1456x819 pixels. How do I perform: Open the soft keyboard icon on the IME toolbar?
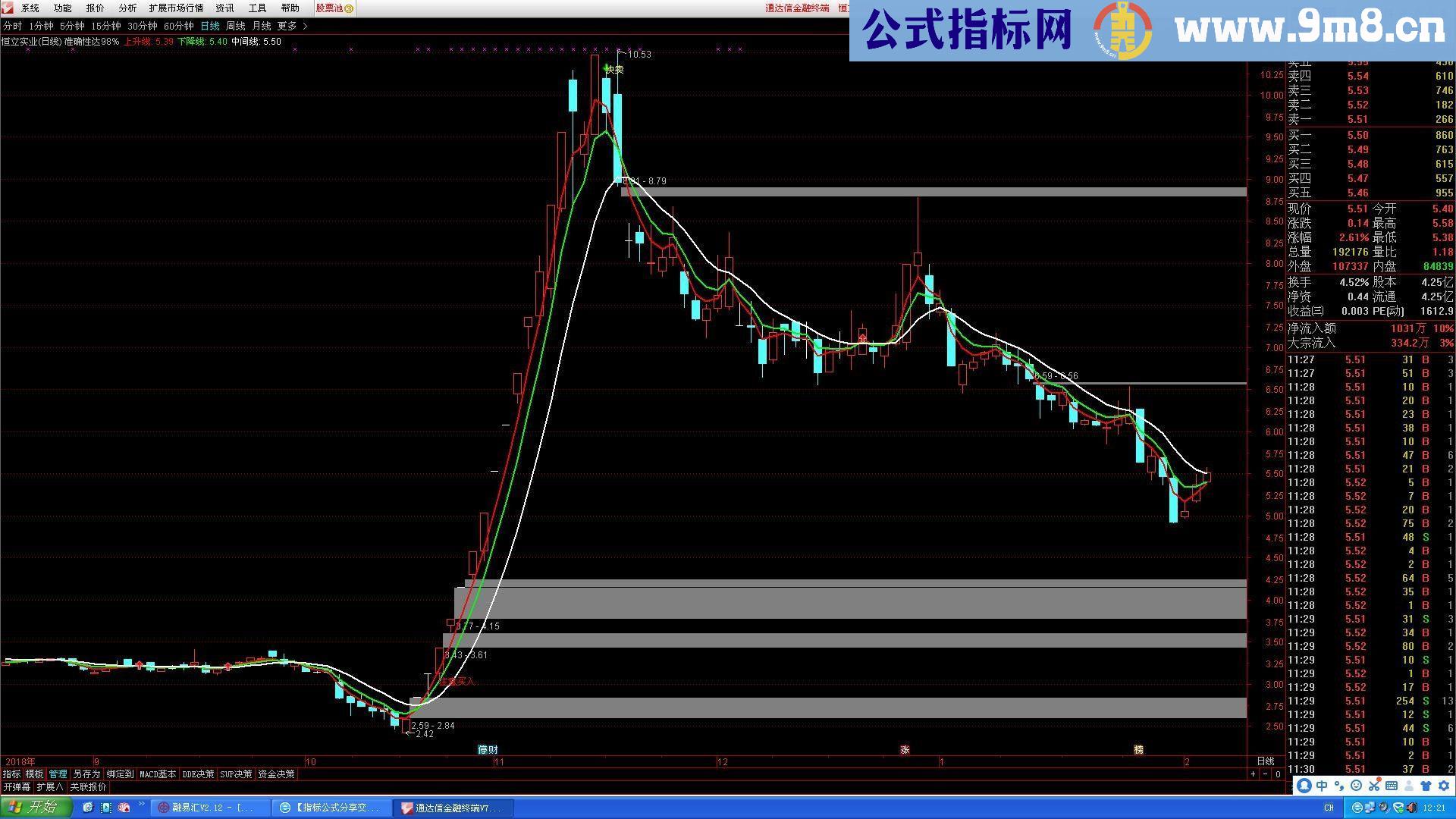pos(1391,786)
